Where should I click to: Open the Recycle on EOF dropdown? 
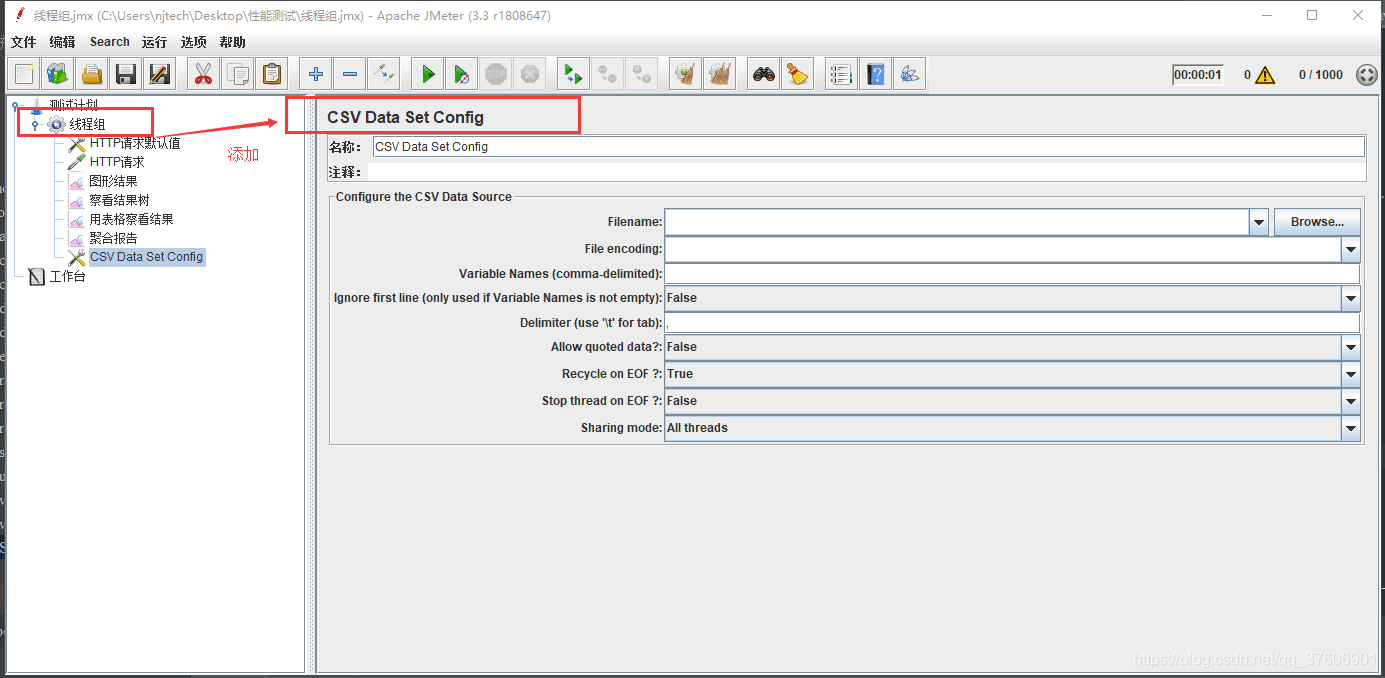tap(1351, 374)
